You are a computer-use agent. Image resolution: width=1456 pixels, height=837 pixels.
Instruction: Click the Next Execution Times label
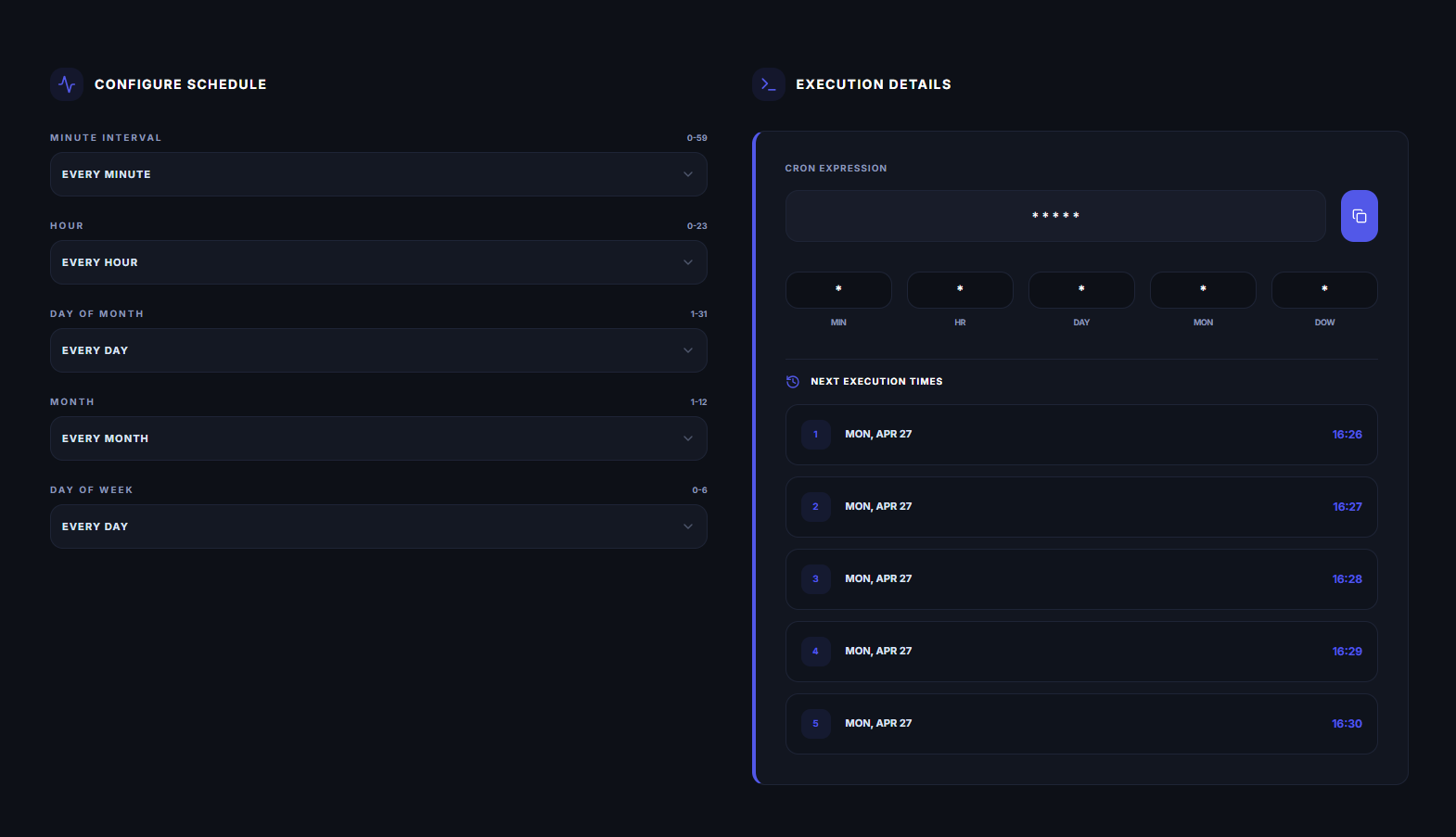pyautogui.click(x=876, y=382)
